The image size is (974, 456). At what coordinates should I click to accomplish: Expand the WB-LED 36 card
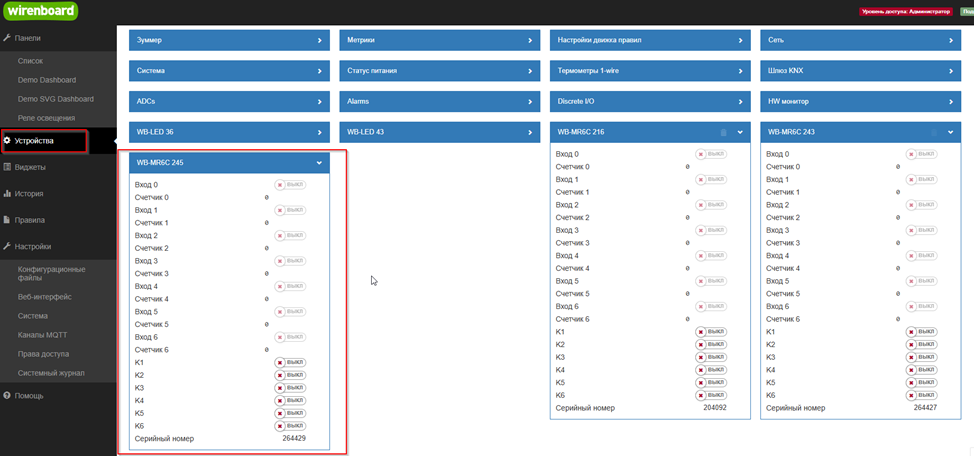[x=229, y=132]
